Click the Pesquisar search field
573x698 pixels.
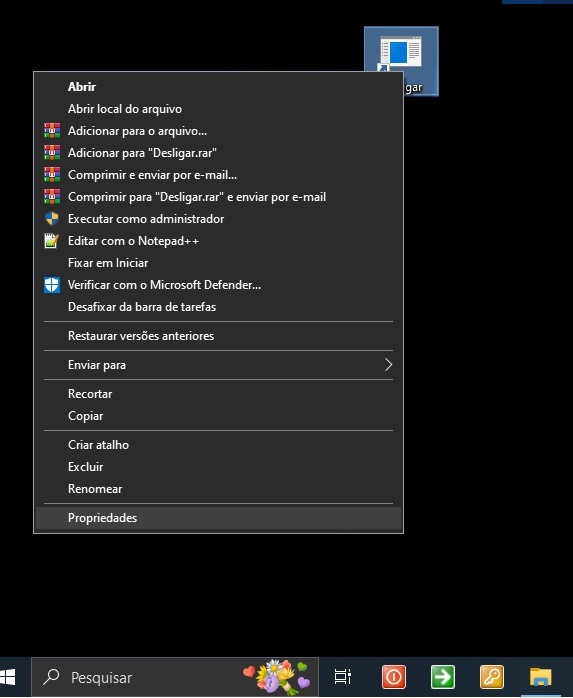[x=175, y=677]
